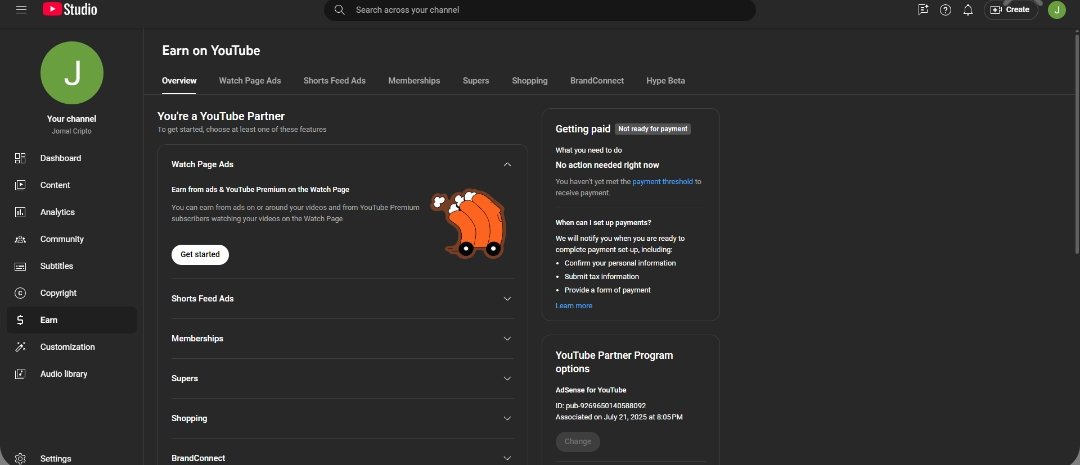Click 'Confirm your personal information' bullet

(620, 263)
